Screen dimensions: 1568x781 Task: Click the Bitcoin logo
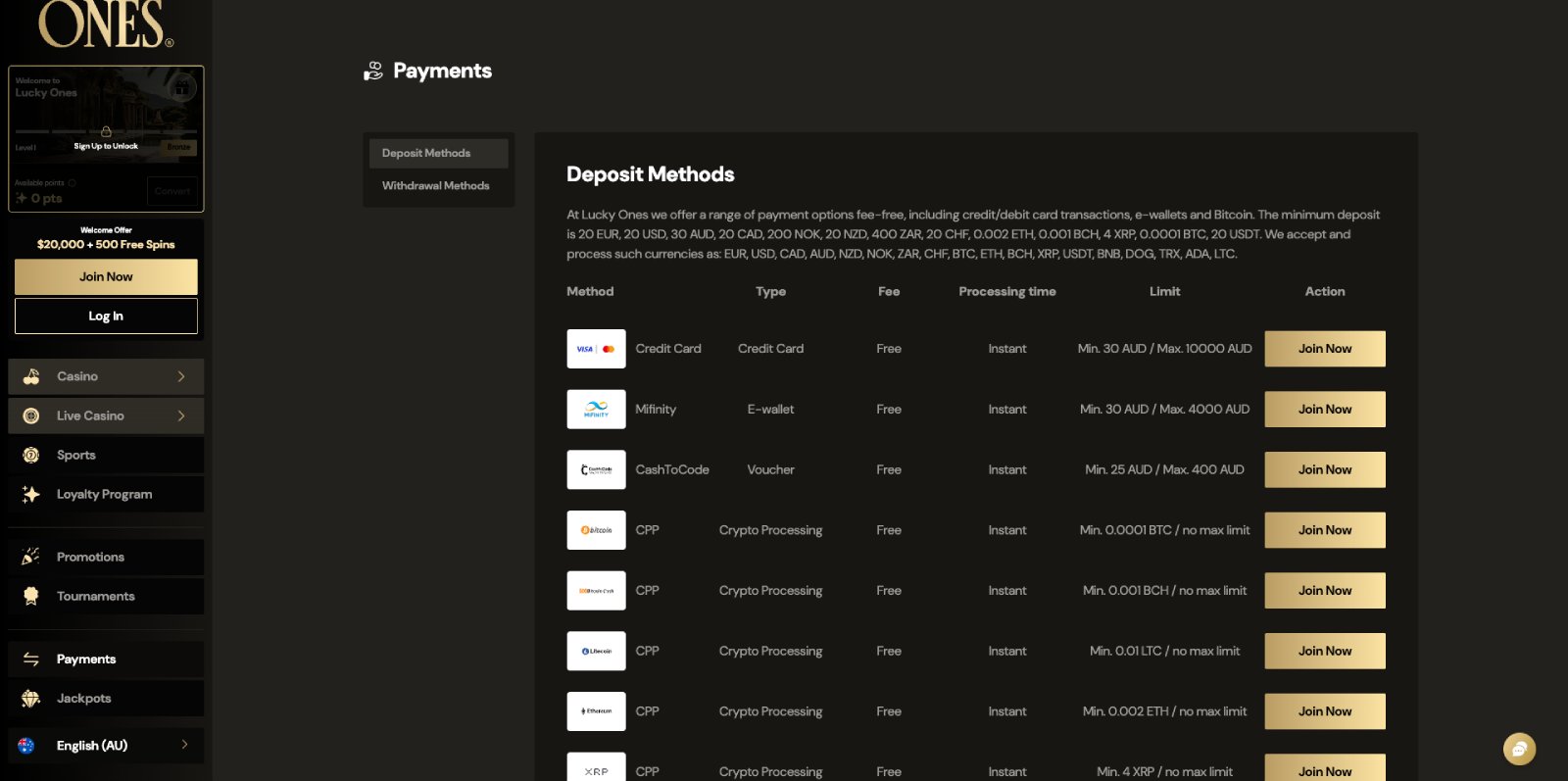coord(596,530)
